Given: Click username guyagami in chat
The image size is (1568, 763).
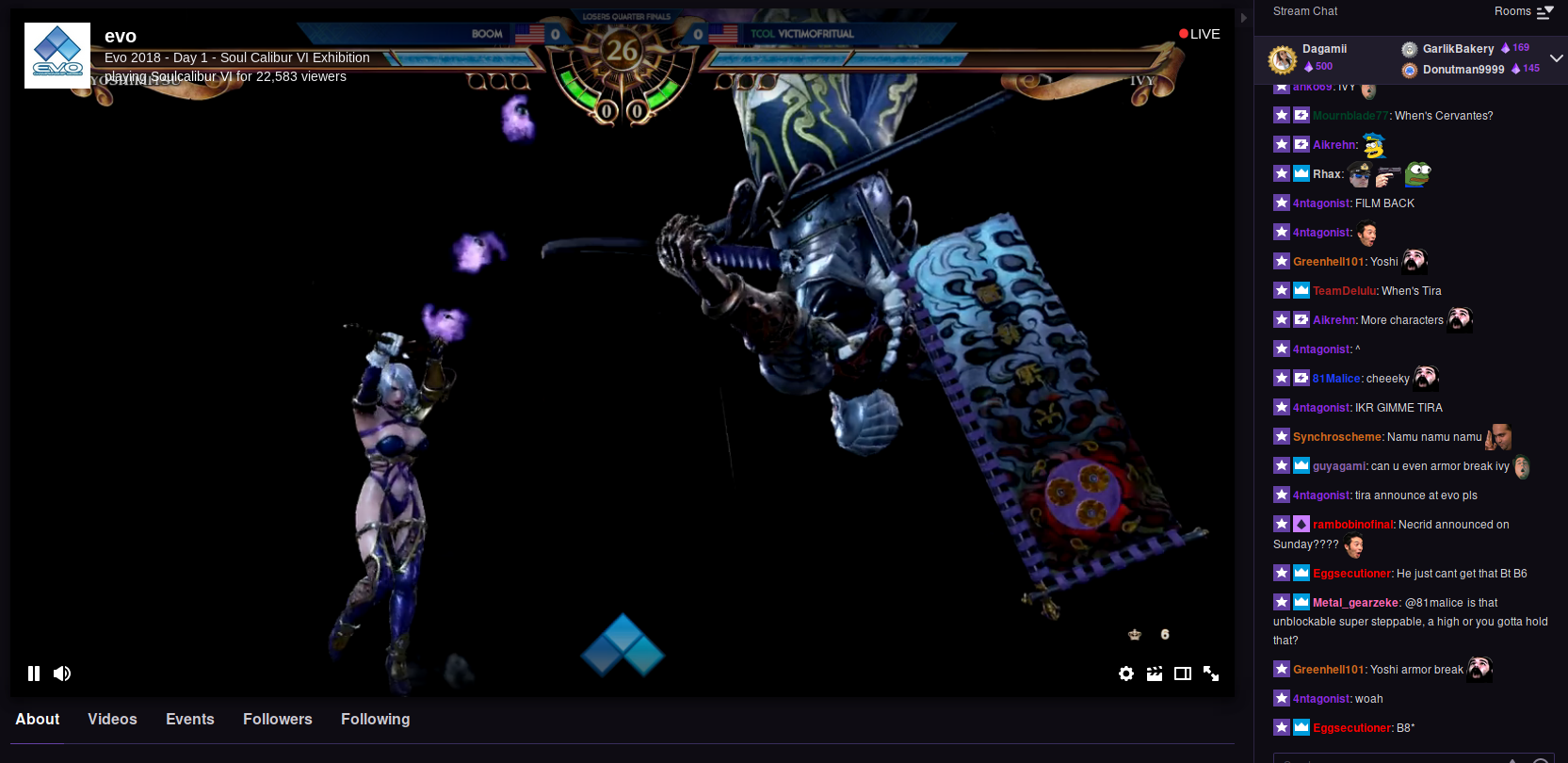Looking at the screenshot, I should [x=1339, y=466].
